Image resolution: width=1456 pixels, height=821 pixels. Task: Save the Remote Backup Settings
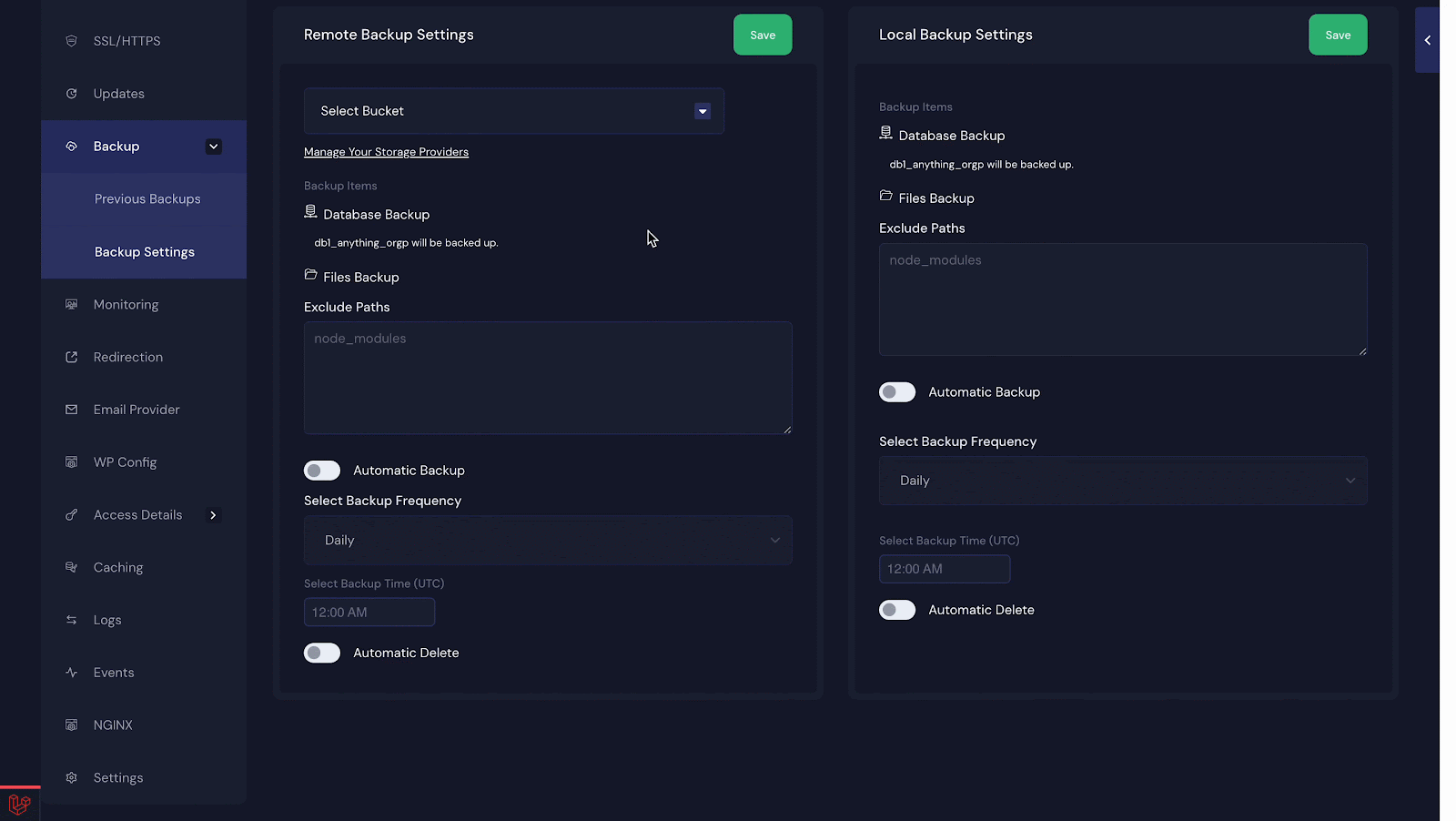point(762,35)
